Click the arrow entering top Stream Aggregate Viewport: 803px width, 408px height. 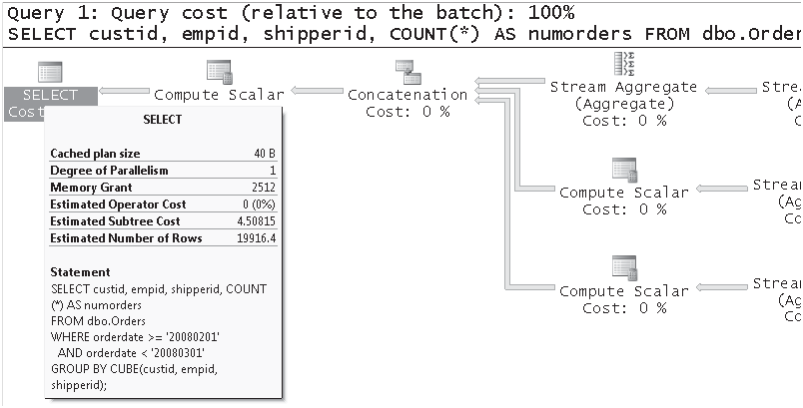click(731, 91)
